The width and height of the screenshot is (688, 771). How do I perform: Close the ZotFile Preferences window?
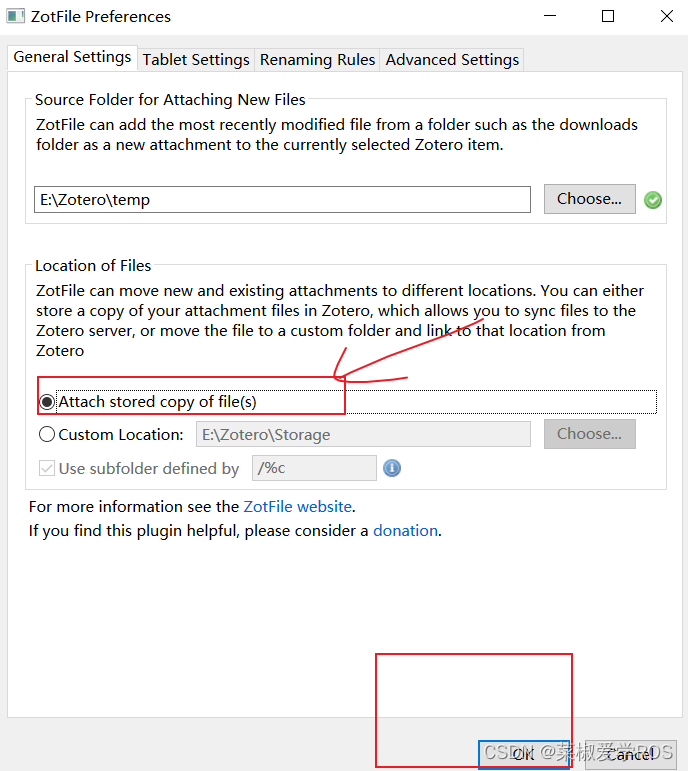click(667, 16)
